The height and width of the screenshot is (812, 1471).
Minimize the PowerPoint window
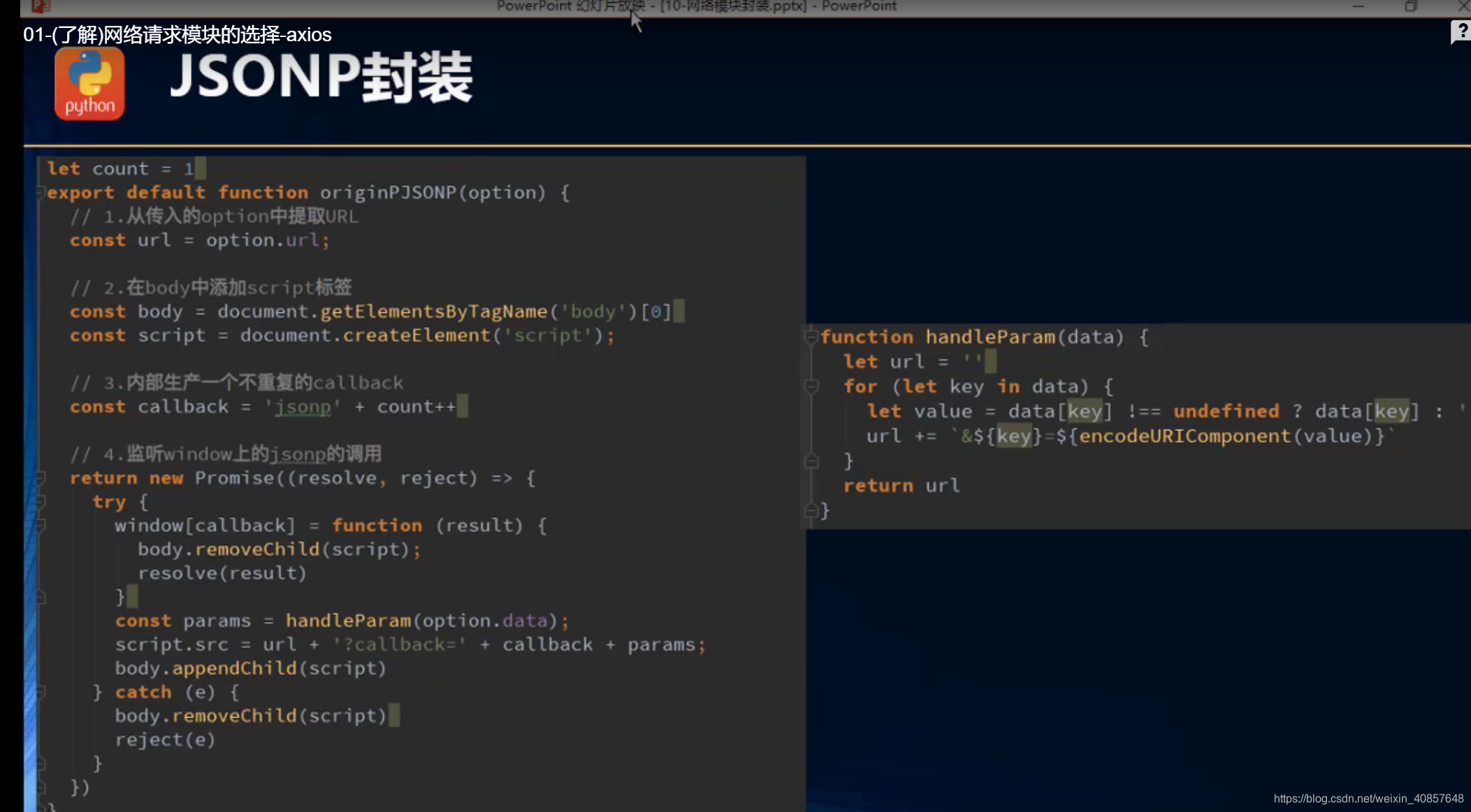(x=1358, y=6)
